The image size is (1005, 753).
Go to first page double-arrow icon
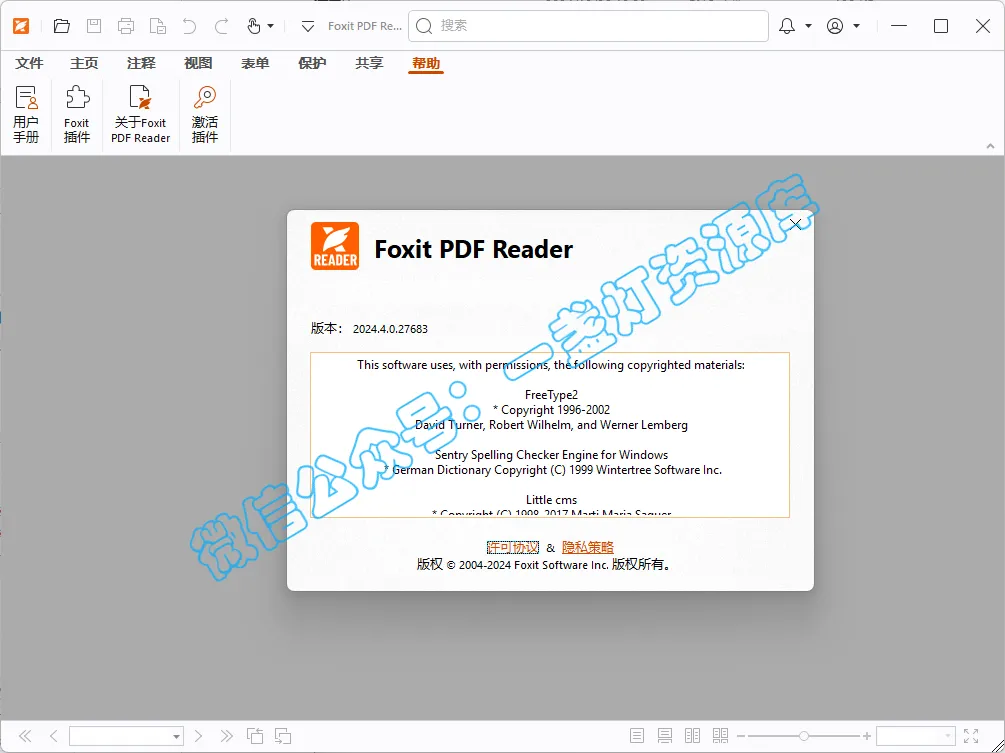[x=25, y=736]
